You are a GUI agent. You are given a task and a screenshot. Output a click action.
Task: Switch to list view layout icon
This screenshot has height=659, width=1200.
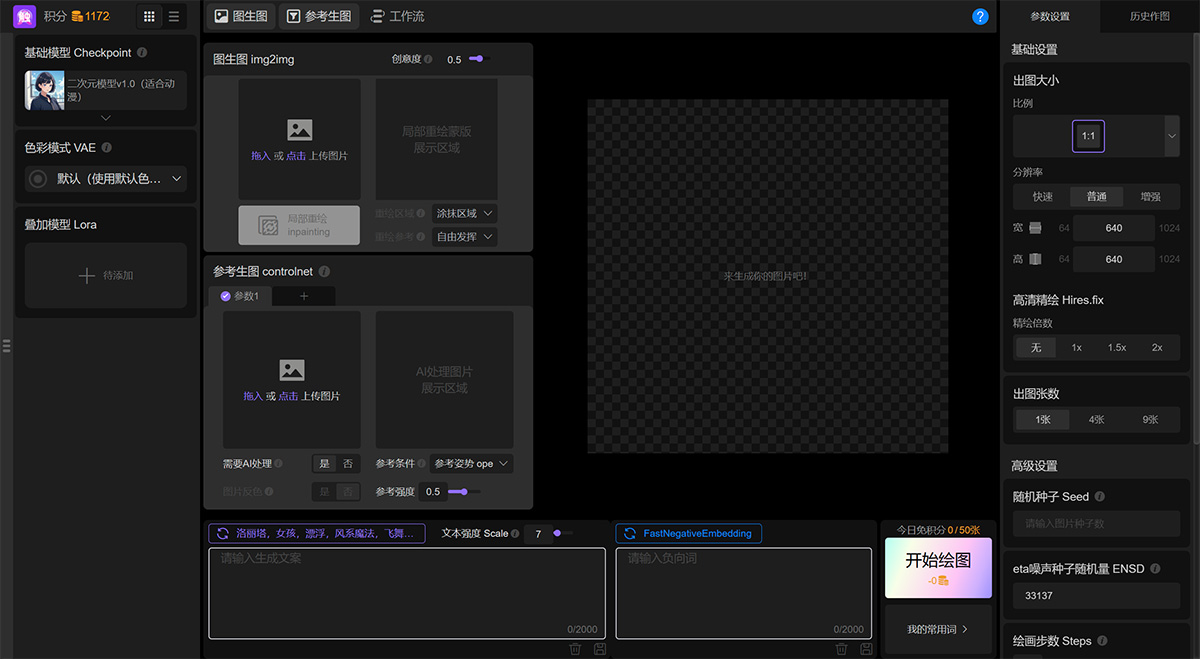174,17
